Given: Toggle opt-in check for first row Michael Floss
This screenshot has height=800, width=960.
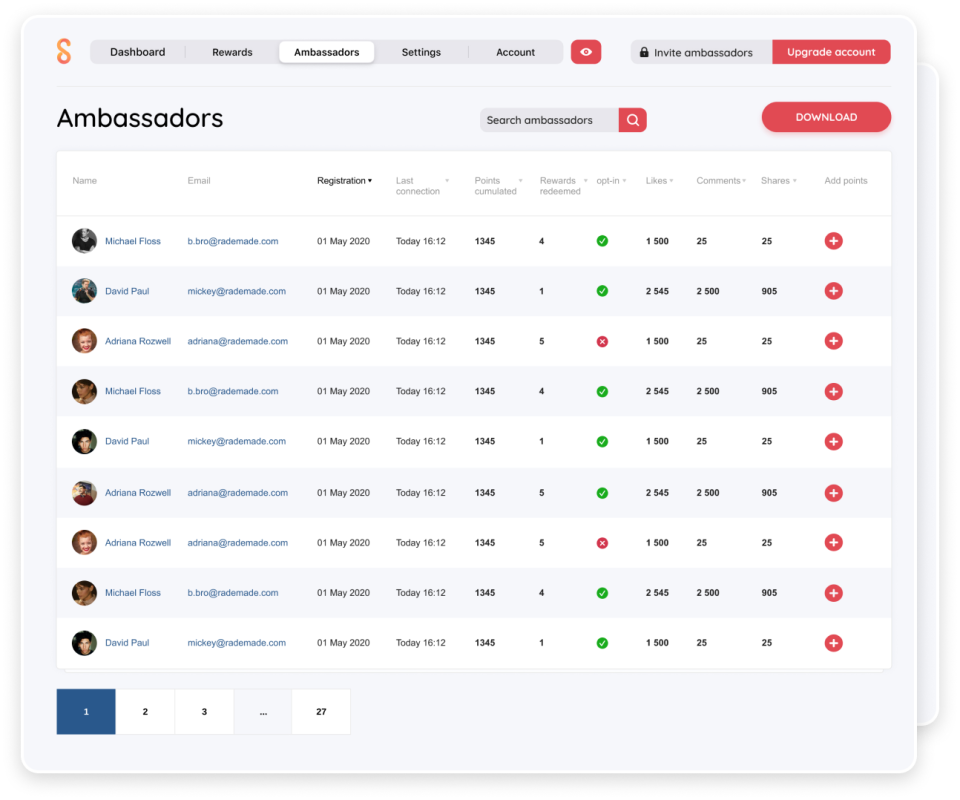Looking at the screenshot, I should coord(602,241).
